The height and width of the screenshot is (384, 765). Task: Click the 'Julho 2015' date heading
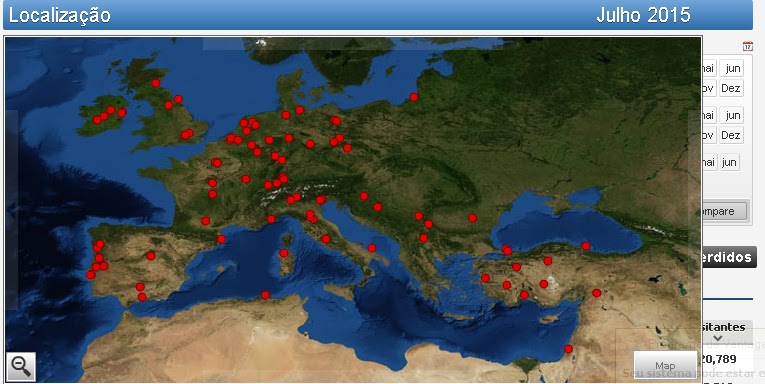coord(644,15)
